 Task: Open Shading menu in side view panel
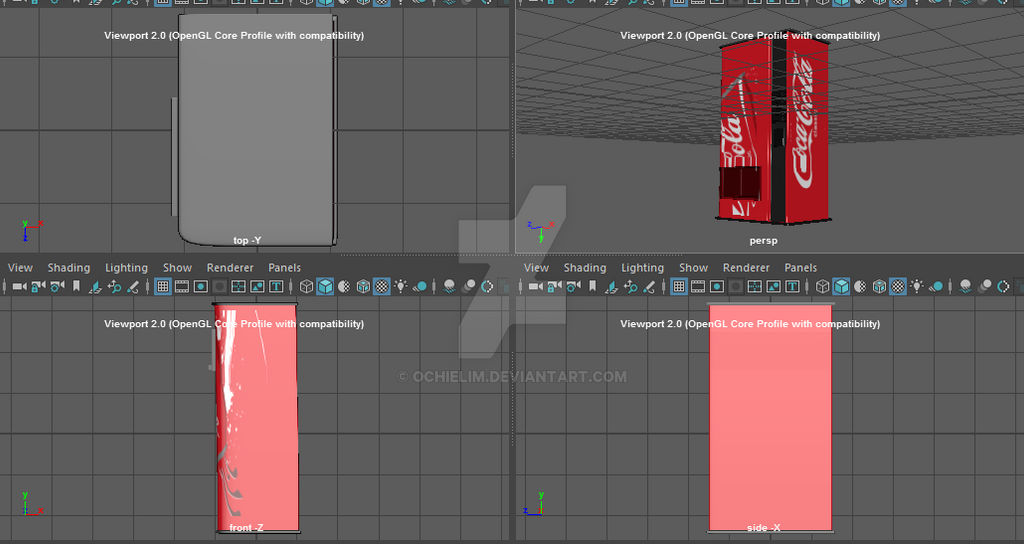coord(584,268)
